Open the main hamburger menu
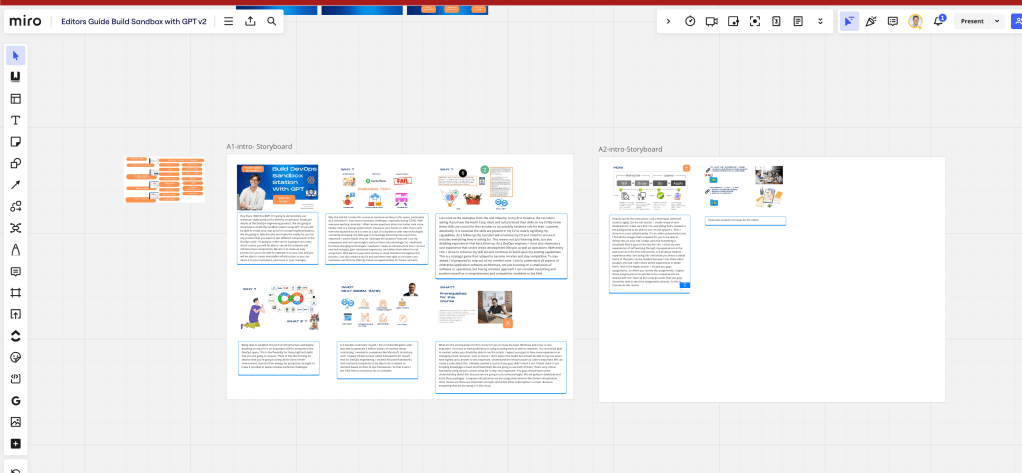 point(229,22)
